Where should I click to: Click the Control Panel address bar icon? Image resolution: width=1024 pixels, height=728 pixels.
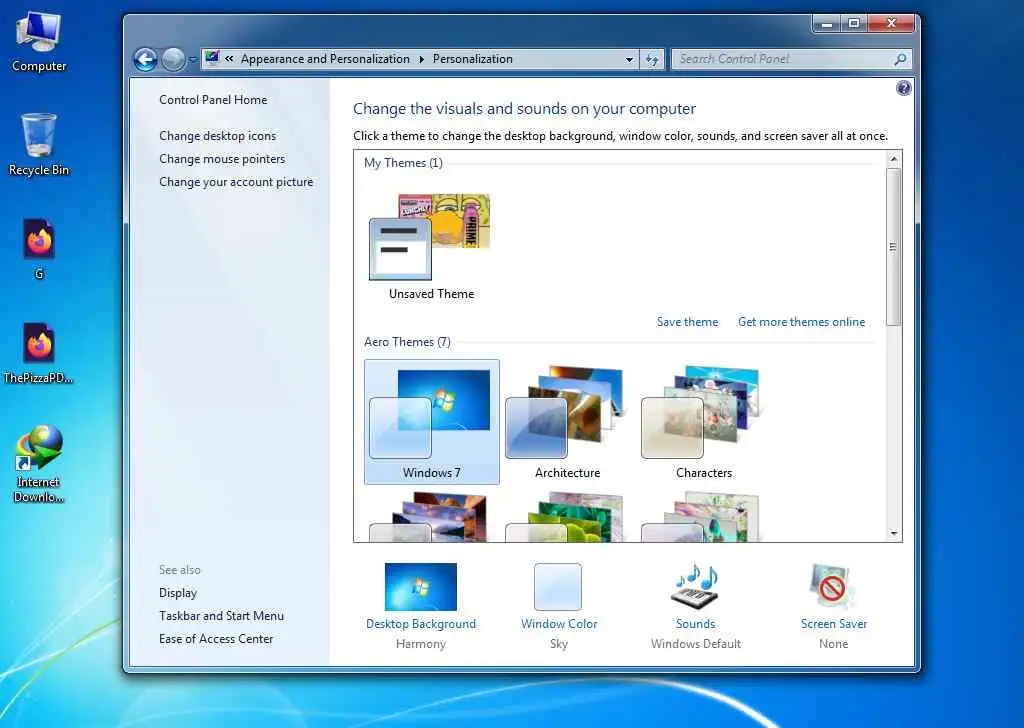pos(212,58)
